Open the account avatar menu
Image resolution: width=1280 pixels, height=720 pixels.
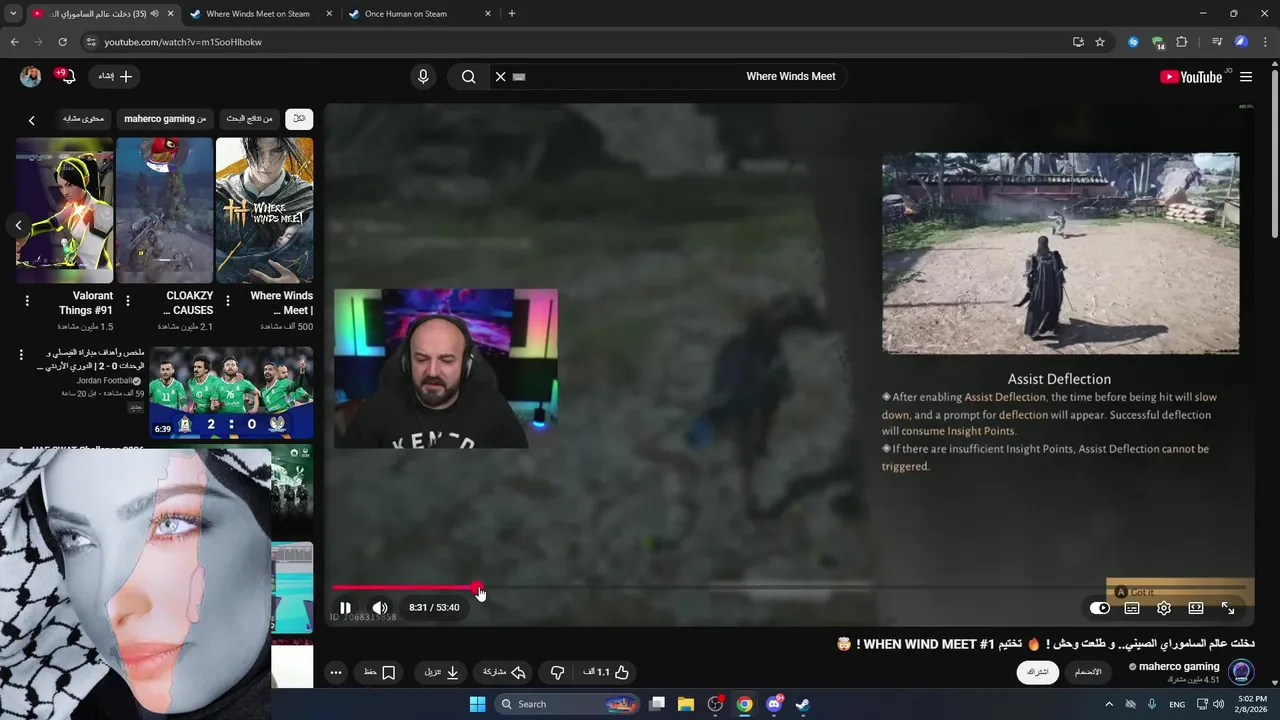[x=31, y=77]
